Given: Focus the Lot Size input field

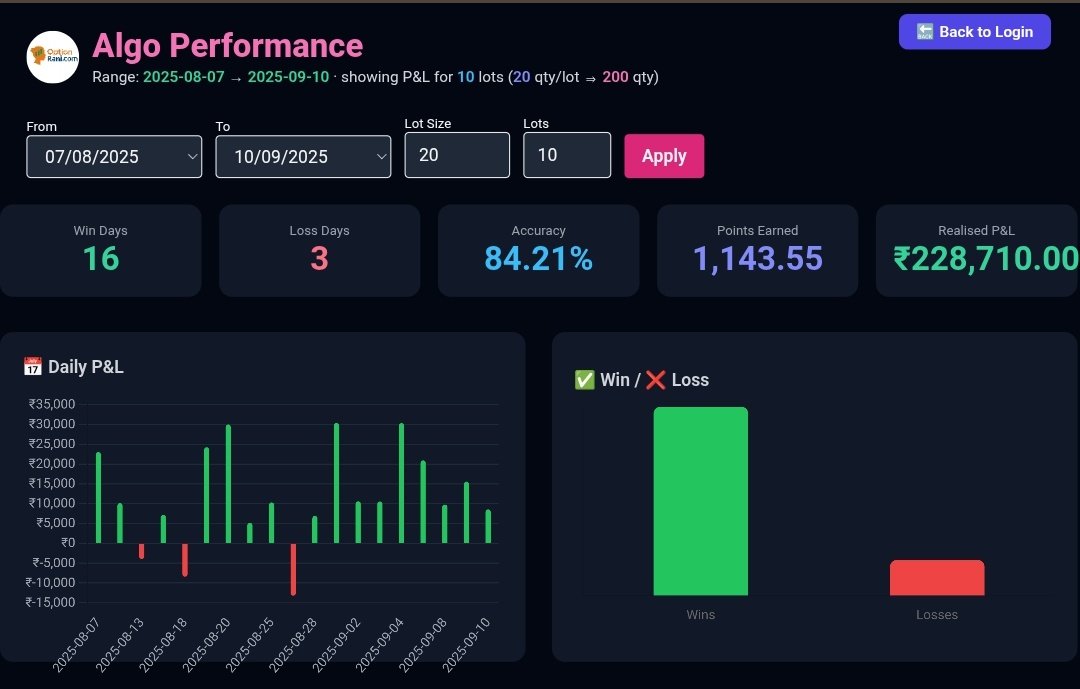Looking at the screenshot, I should pos(457,155).
